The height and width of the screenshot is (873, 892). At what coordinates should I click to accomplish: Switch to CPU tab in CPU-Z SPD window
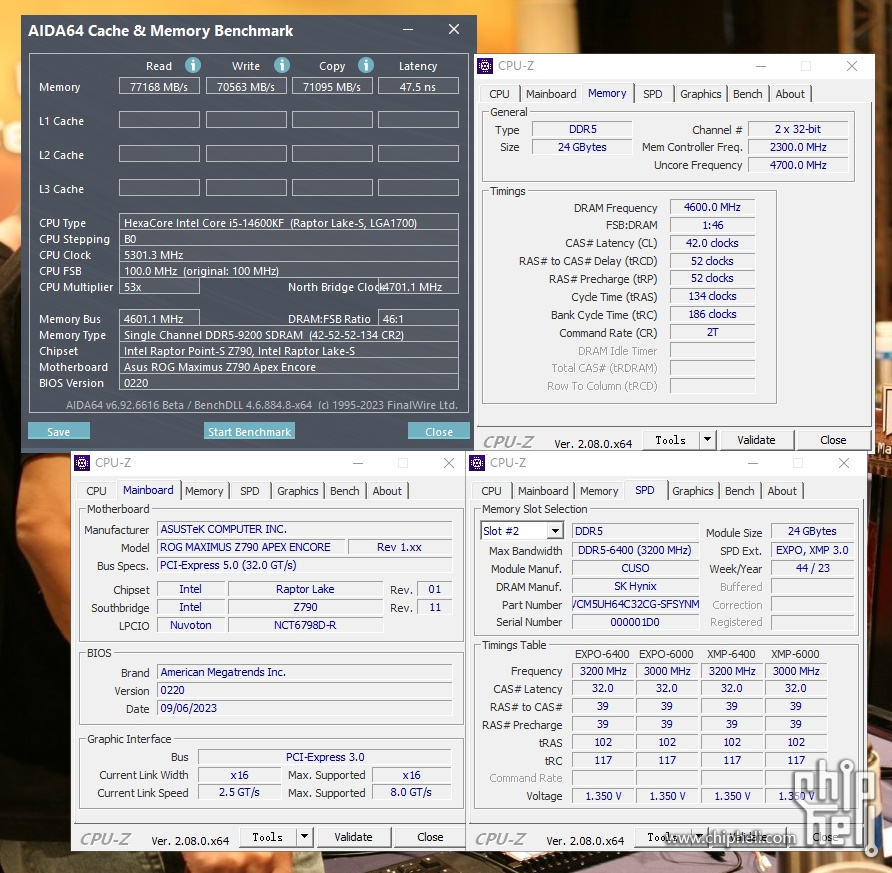pos(492,491)
